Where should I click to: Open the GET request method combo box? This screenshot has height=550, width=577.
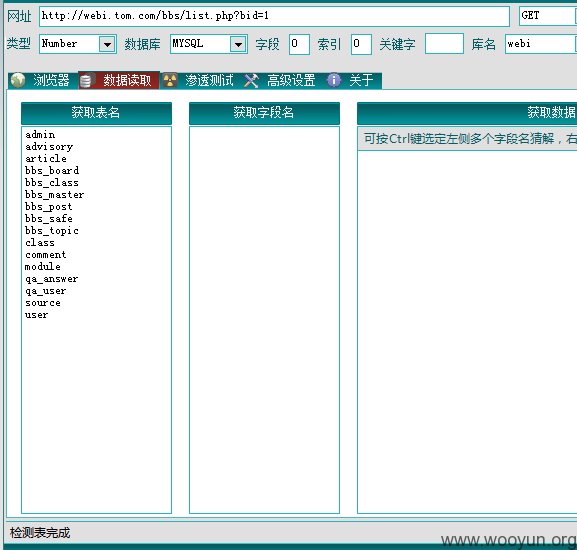[x=548, y=16]
